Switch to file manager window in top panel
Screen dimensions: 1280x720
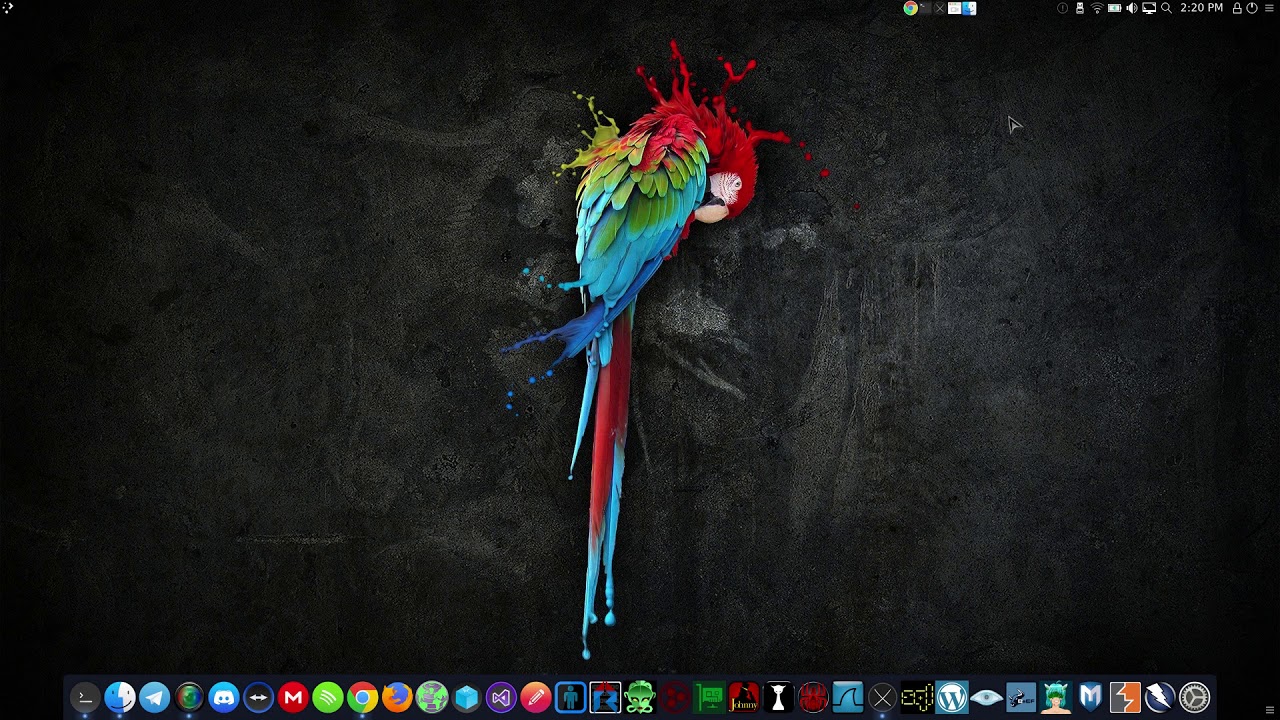point(969,8)
